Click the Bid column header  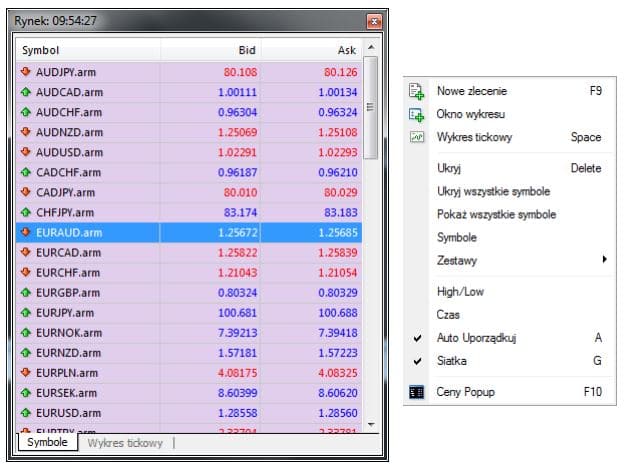(246, 49)
